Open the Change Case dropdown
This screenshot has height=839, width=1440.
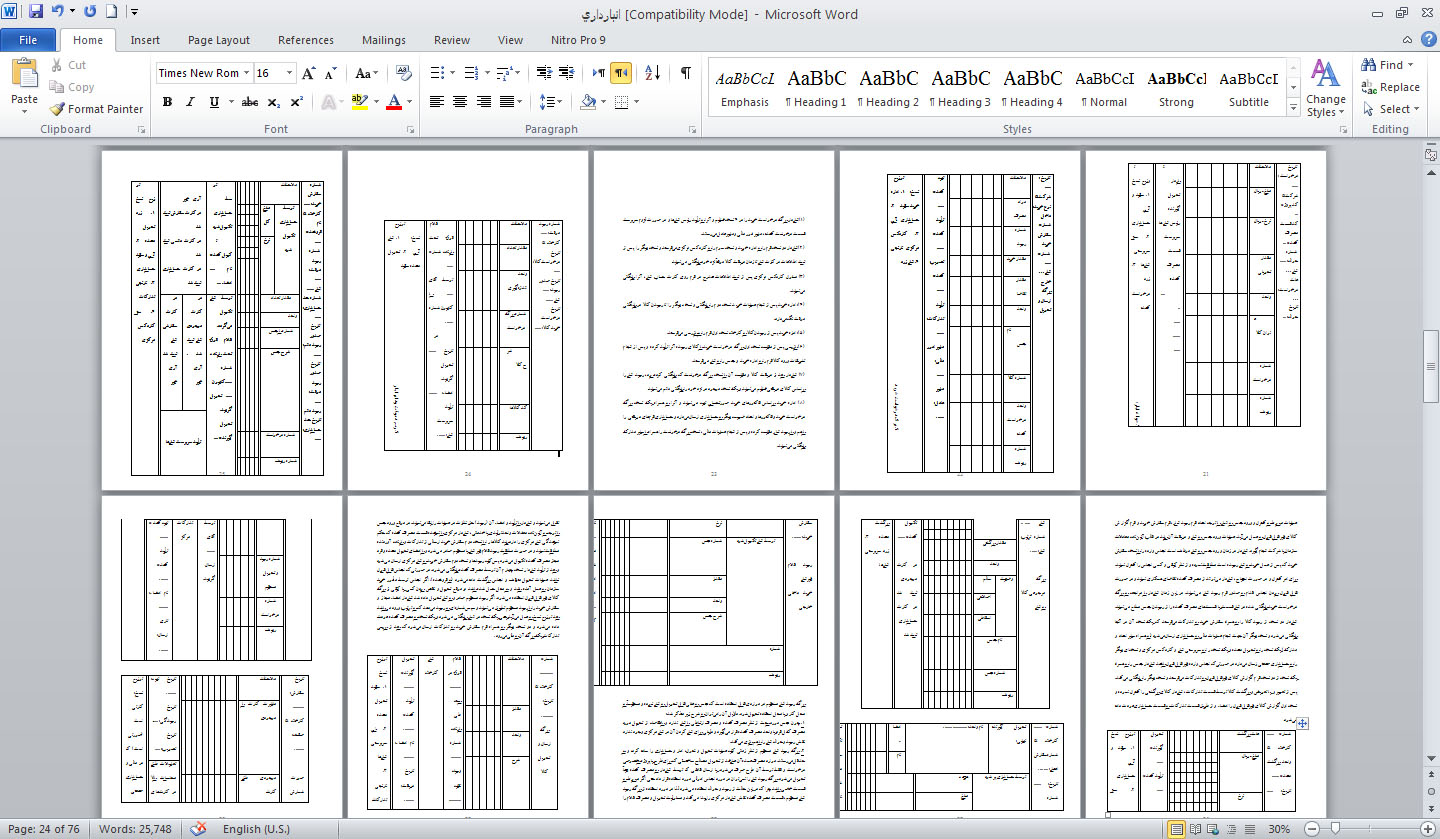tap(366, 73)
